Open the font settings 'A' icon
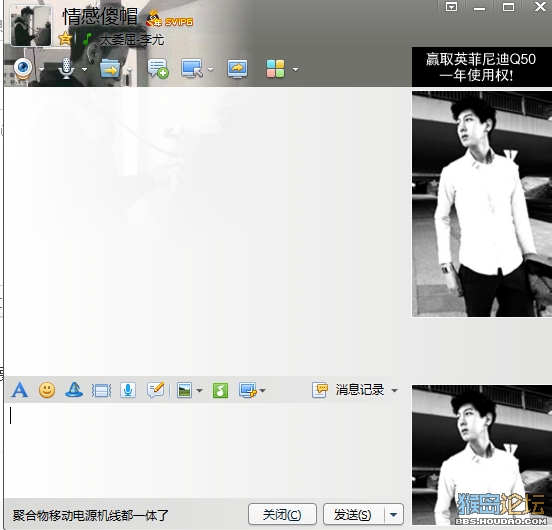This screenshot has width=552, height=530. pyautogui.click(x=20, y=390)
